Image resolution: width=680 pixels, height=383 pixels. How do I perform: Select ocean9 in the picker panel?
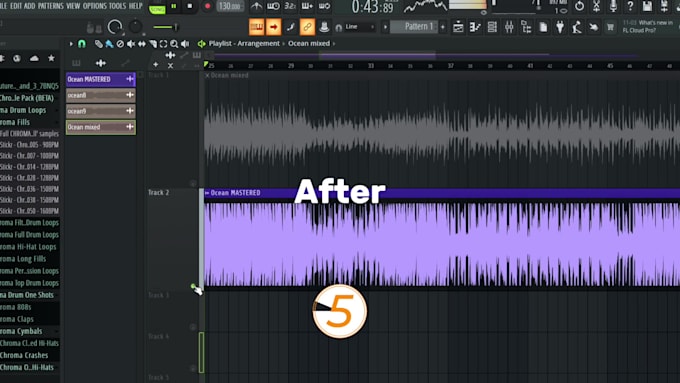click(x=101, y=111)
